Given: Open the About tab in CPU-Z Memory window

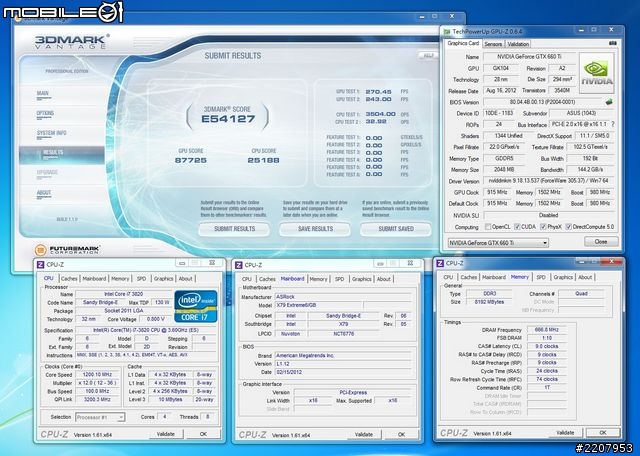Looking at the screenshot, I should pyautogui.click(x=585, y=277).
